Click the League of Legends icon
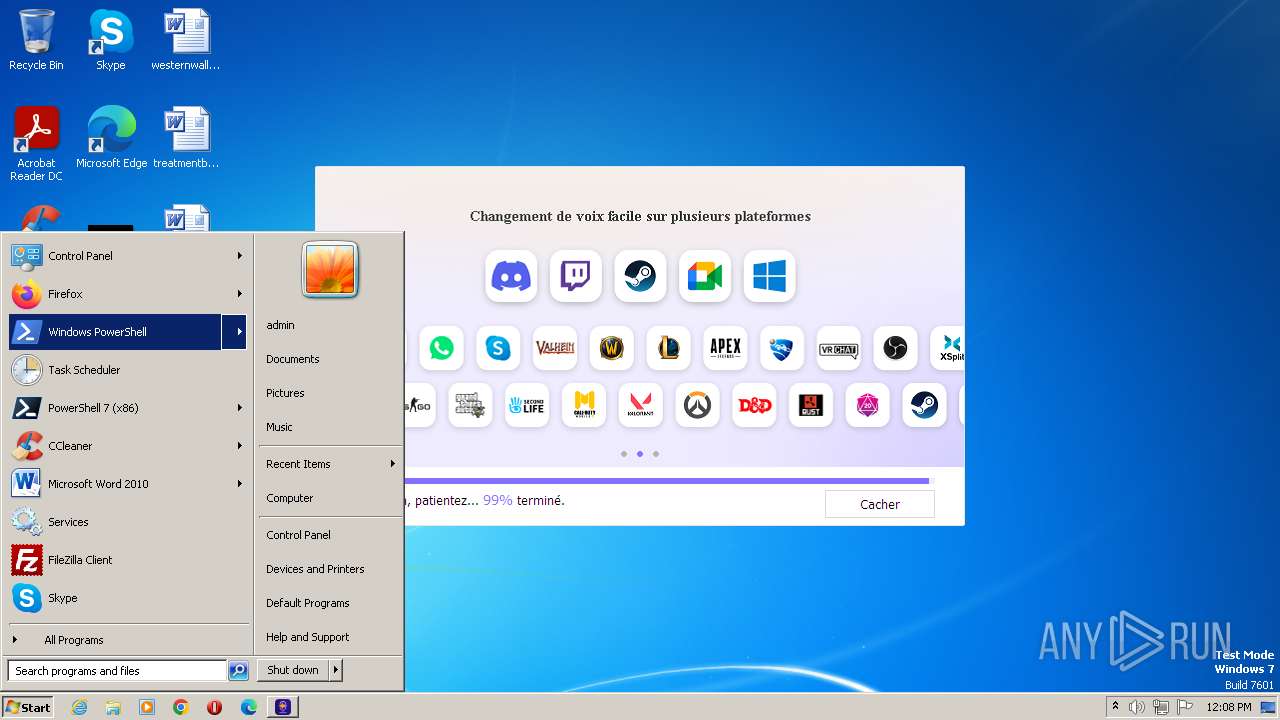 tap(668, 348)
